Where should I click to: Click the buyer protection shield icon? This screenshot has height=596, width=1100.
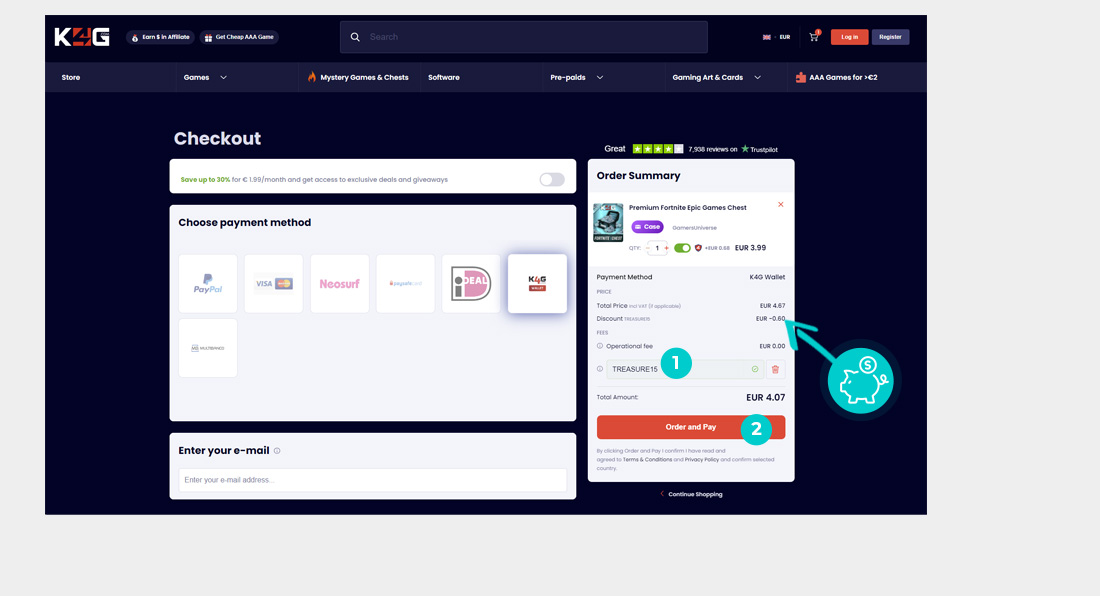698,248
